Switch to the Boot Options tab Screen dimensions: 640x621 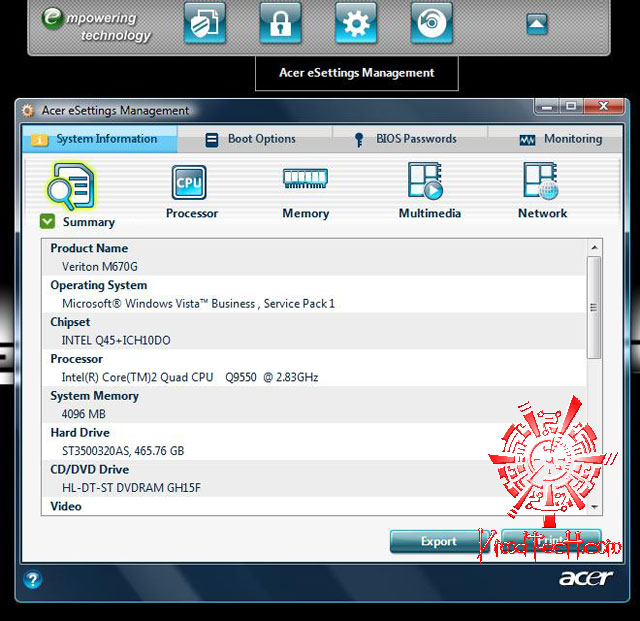pyautogui.click(x=255, y=139)
